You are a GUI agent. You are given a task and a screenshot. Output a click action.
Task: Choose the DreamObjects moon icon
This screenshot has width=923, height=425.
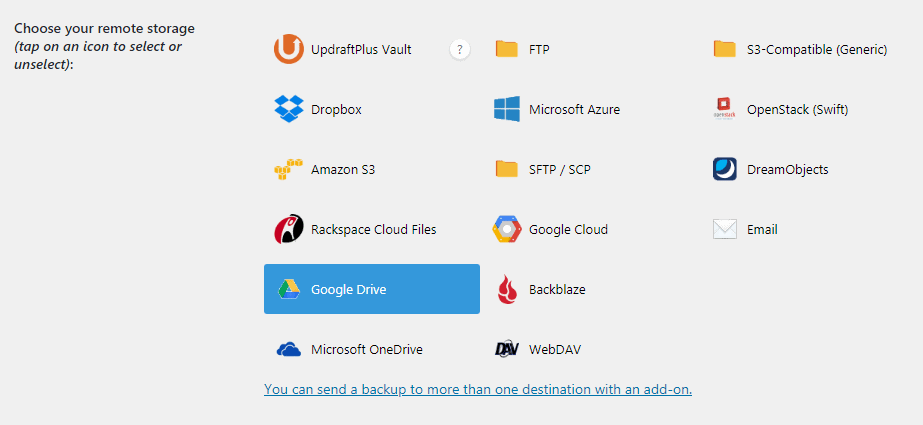tap(725, 170)
